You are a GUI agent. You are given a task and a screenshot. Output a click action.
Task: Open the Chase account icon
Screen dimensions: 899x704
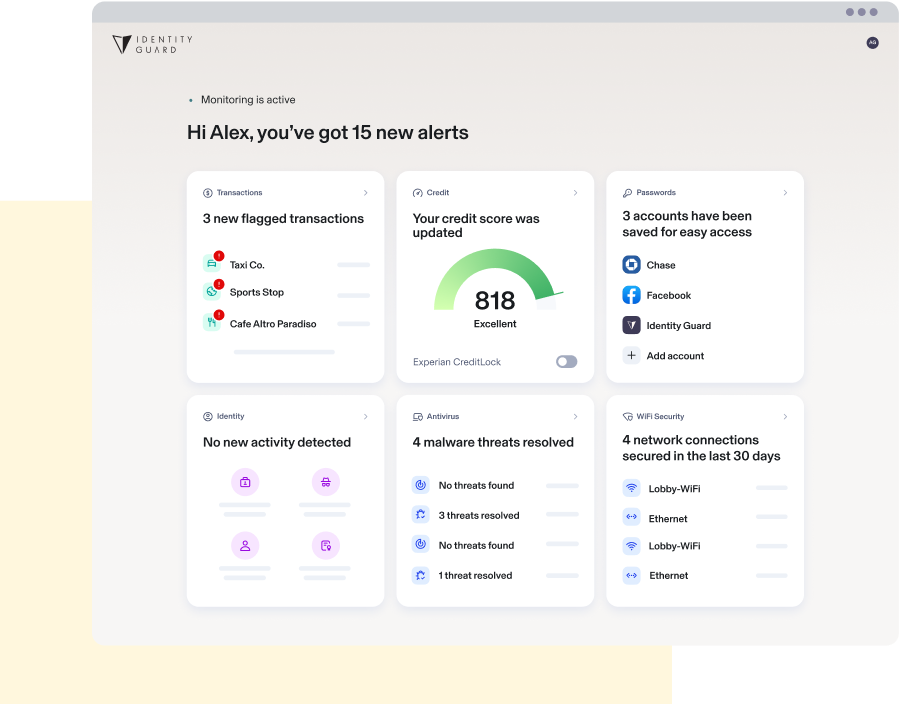tap(631, 265)
